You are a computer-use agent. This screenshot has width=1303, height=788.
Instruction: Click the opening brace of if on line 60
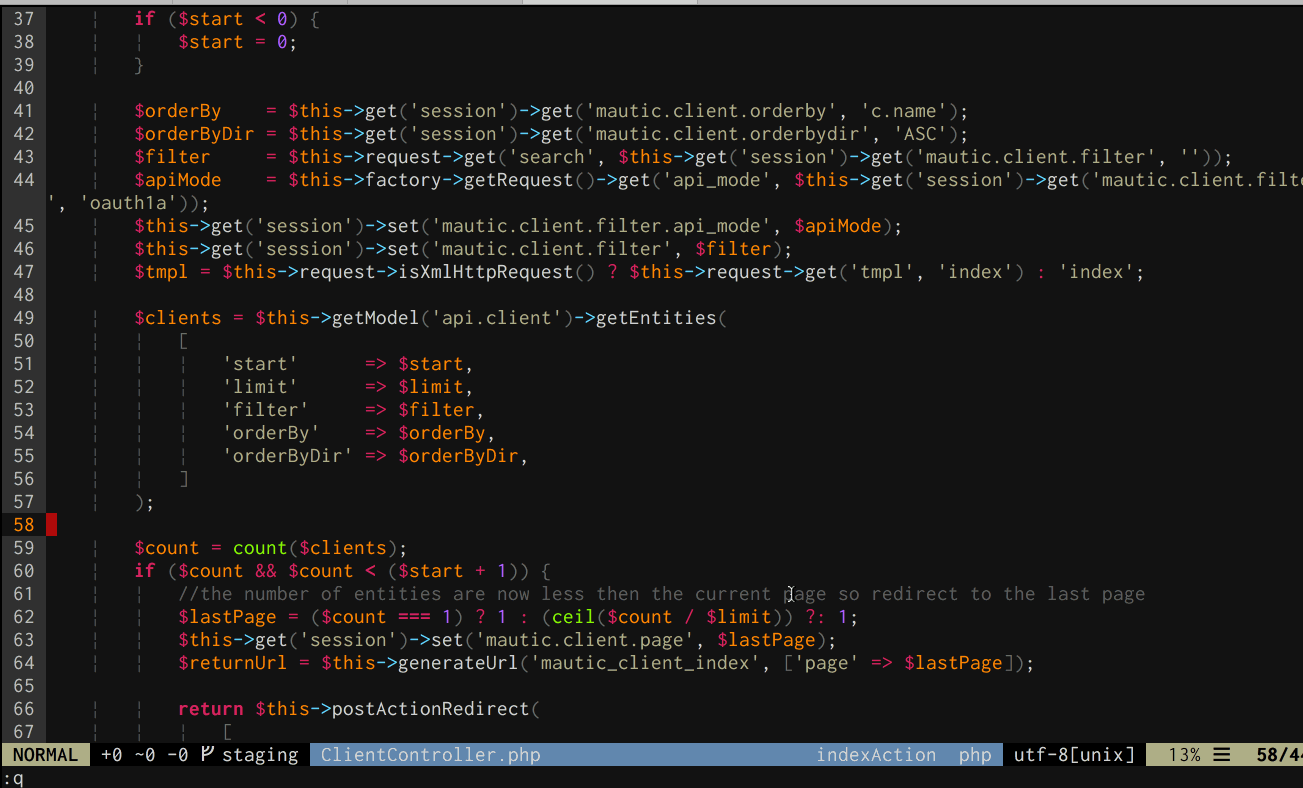(546, 571)
